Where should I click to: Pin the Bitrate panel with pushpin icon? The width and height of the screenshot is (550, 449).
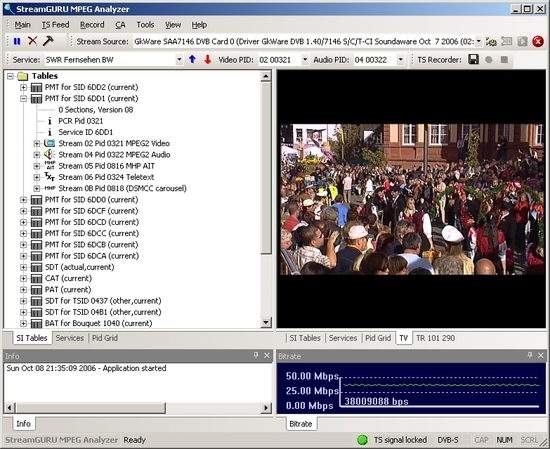tap(530, 355)
